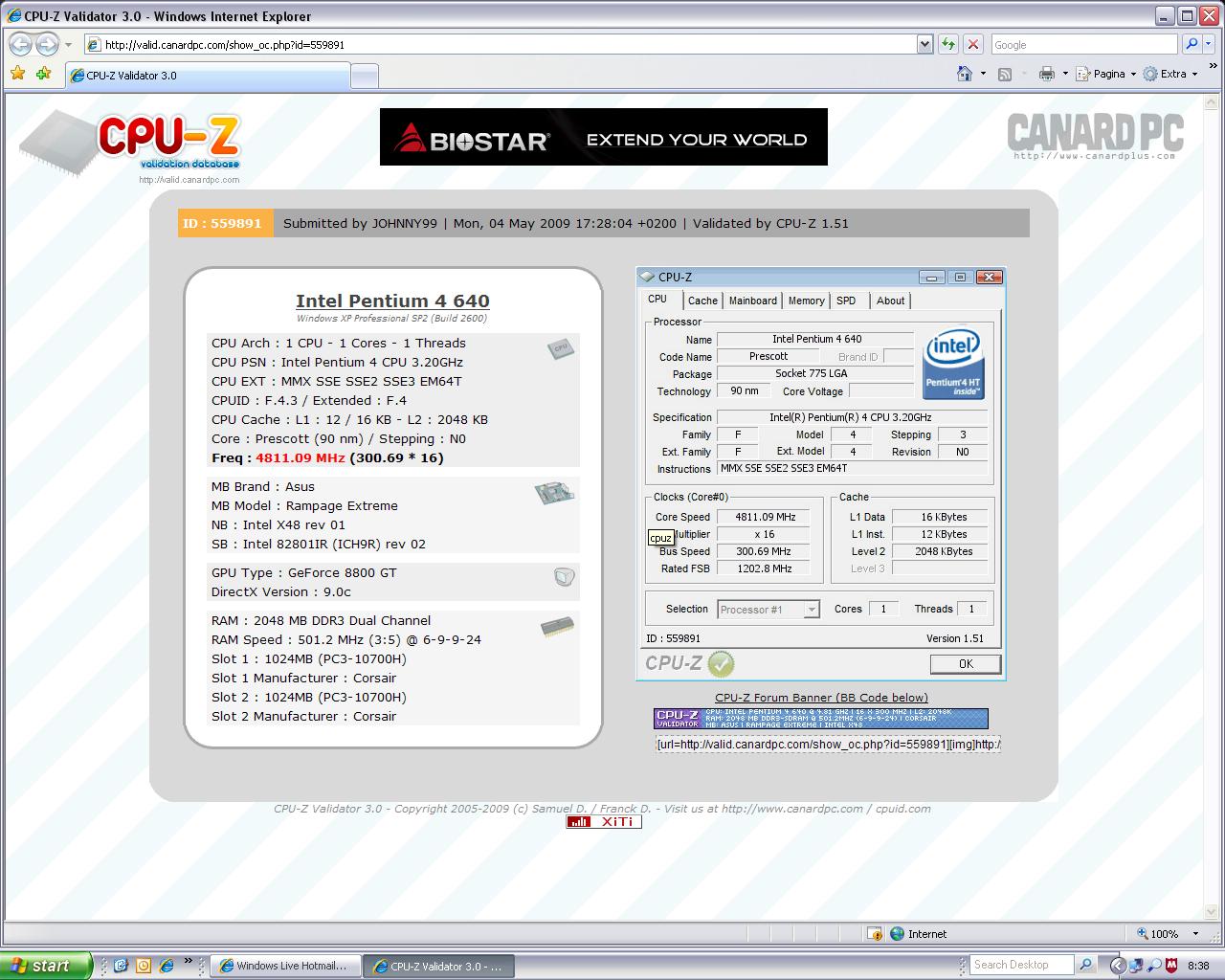Viewport: 1225px width, 980px height.
Task: Print the page with the printer icon
Action: point(1046,74)
